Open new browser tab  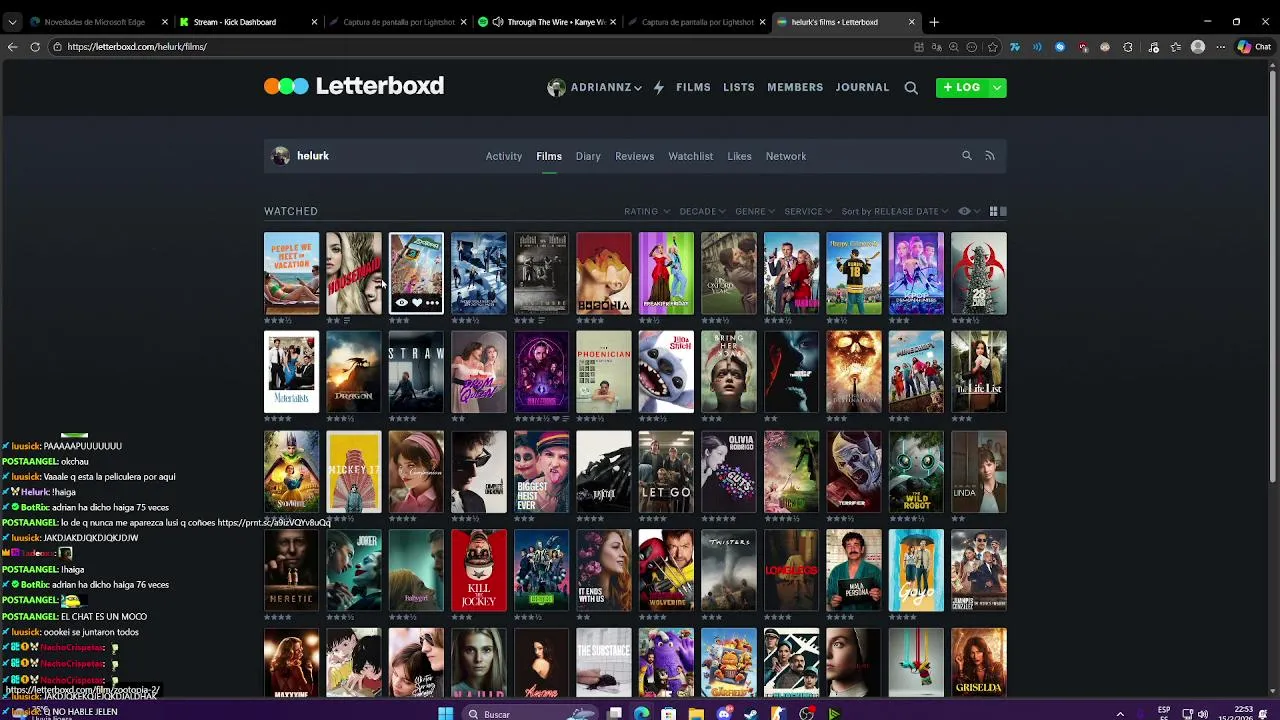934,21
